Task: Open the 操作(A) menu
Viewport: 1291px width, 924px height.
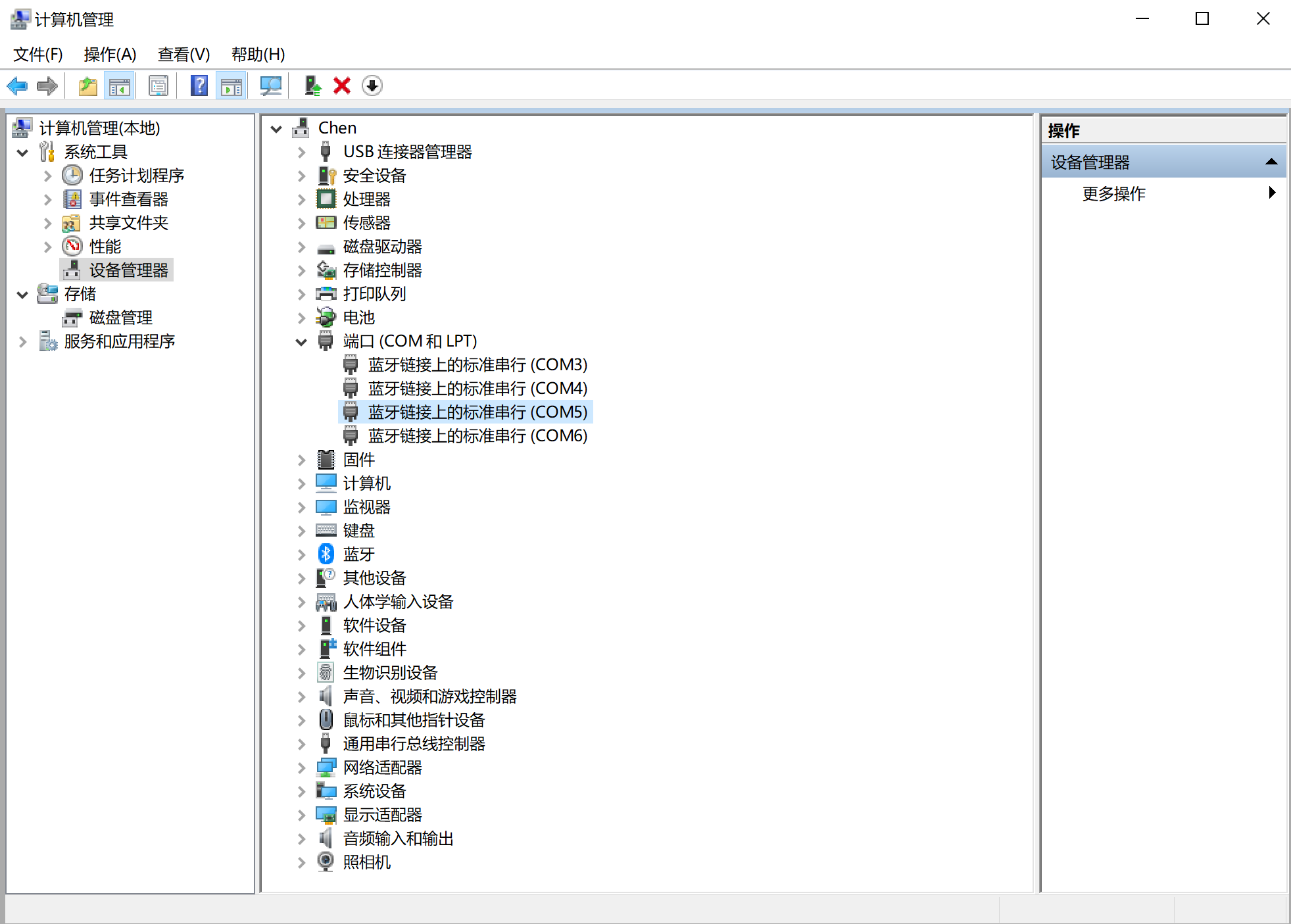Action: (110, 55)
